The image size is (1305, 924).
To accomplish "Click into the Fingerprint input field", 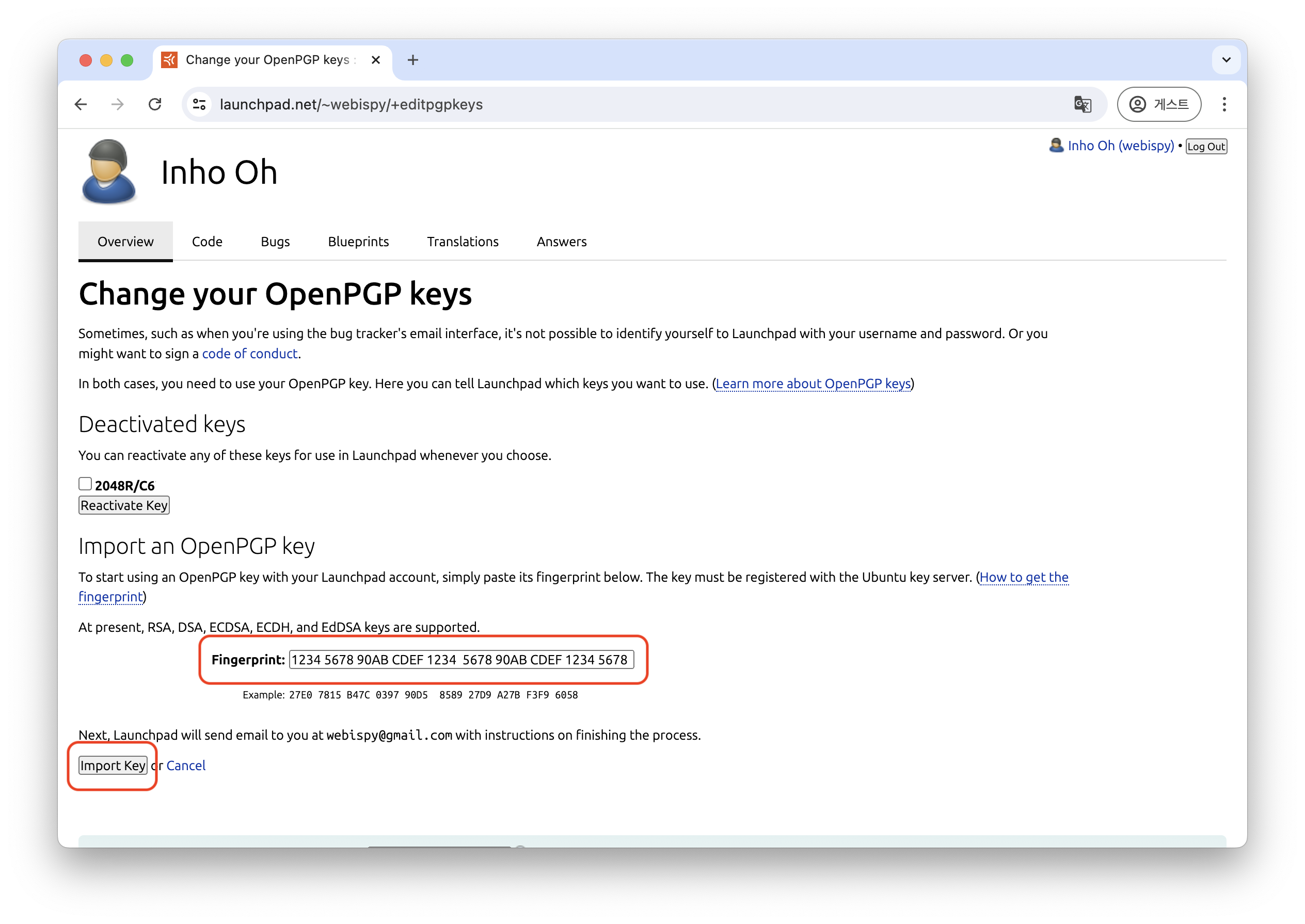I will pos(461,660).
